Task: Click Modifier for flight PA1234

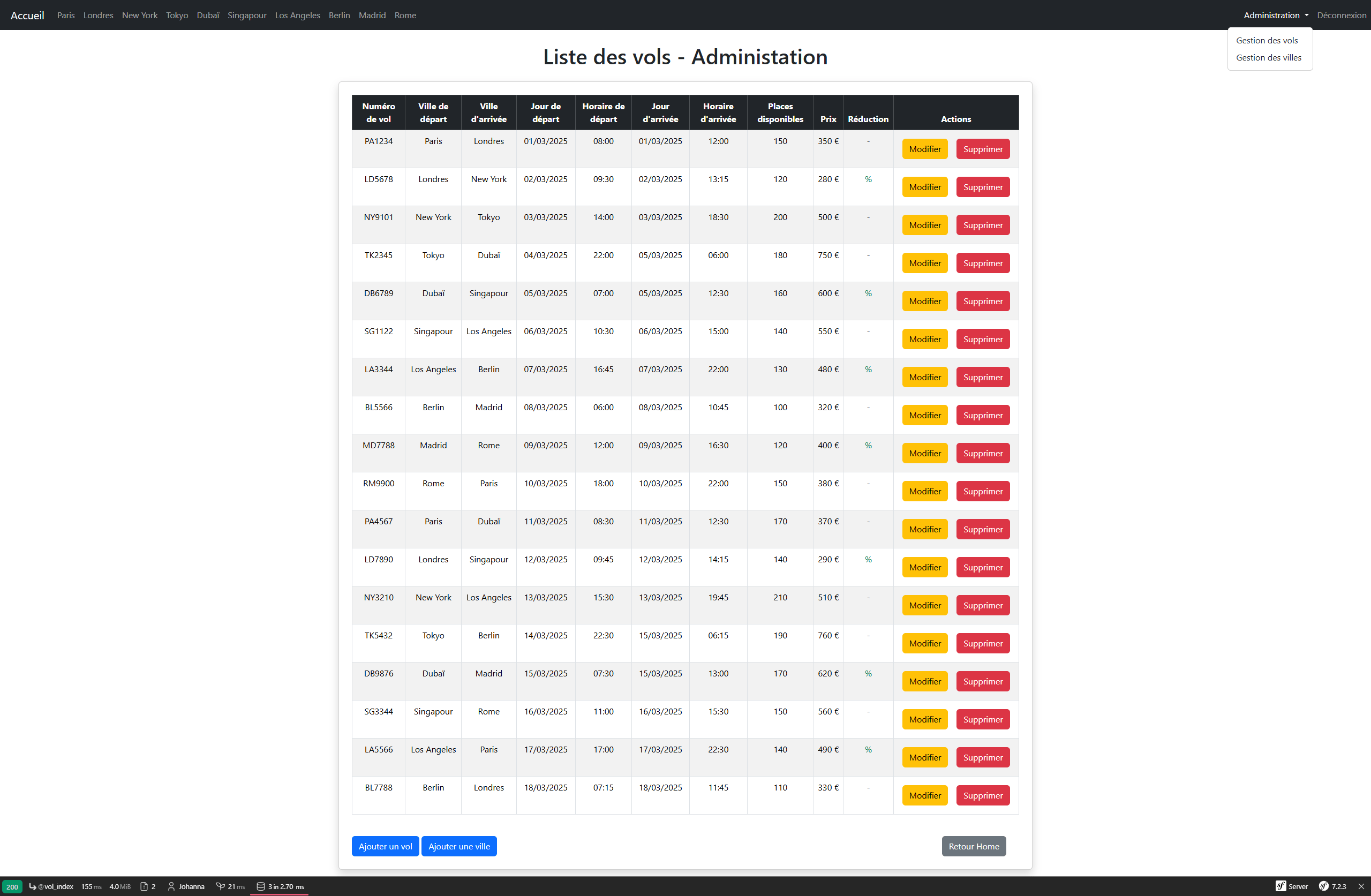Action: [x=924, y=149]
